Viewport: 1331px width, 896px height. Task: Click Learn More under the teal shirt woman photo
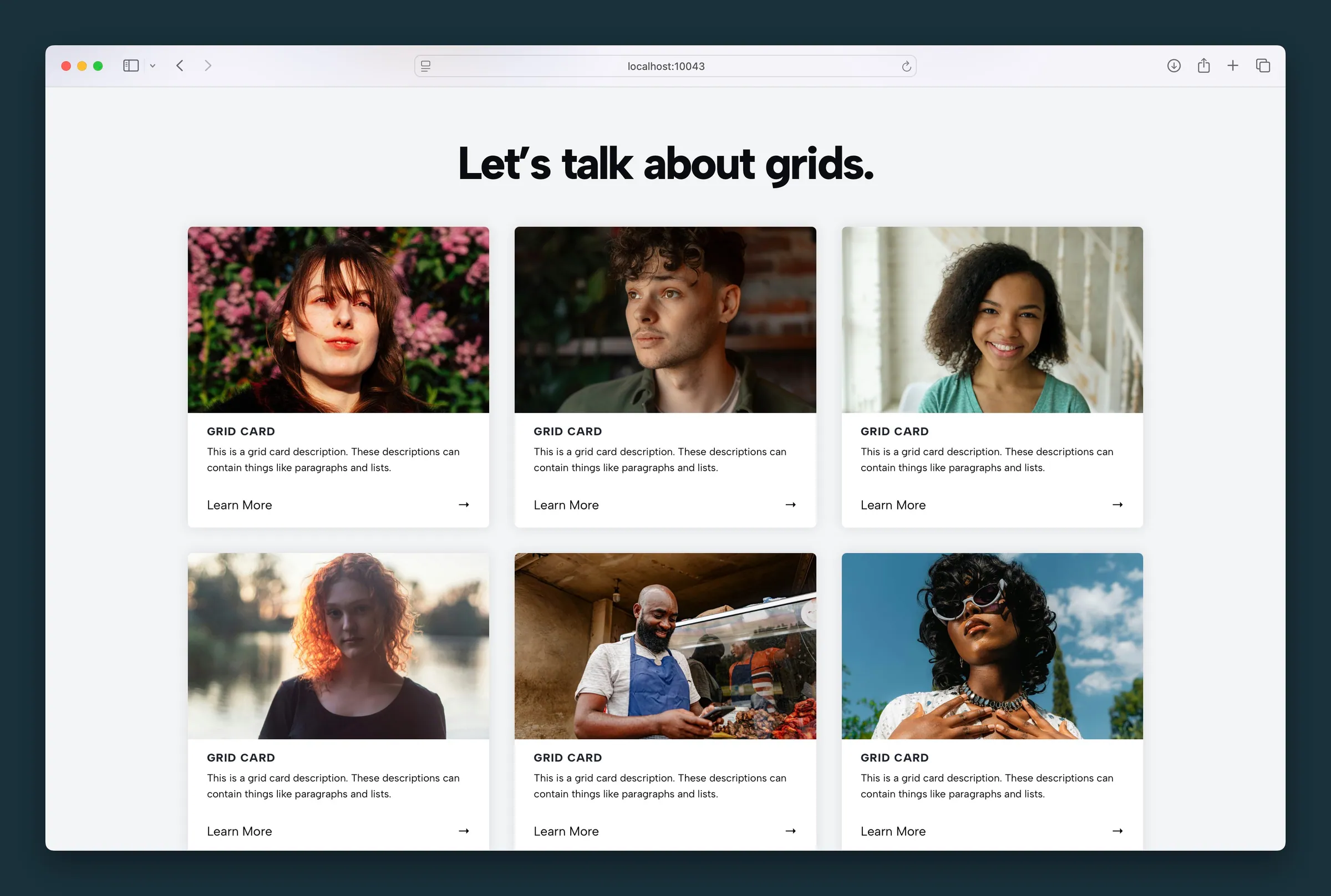(x=893, y=505)
